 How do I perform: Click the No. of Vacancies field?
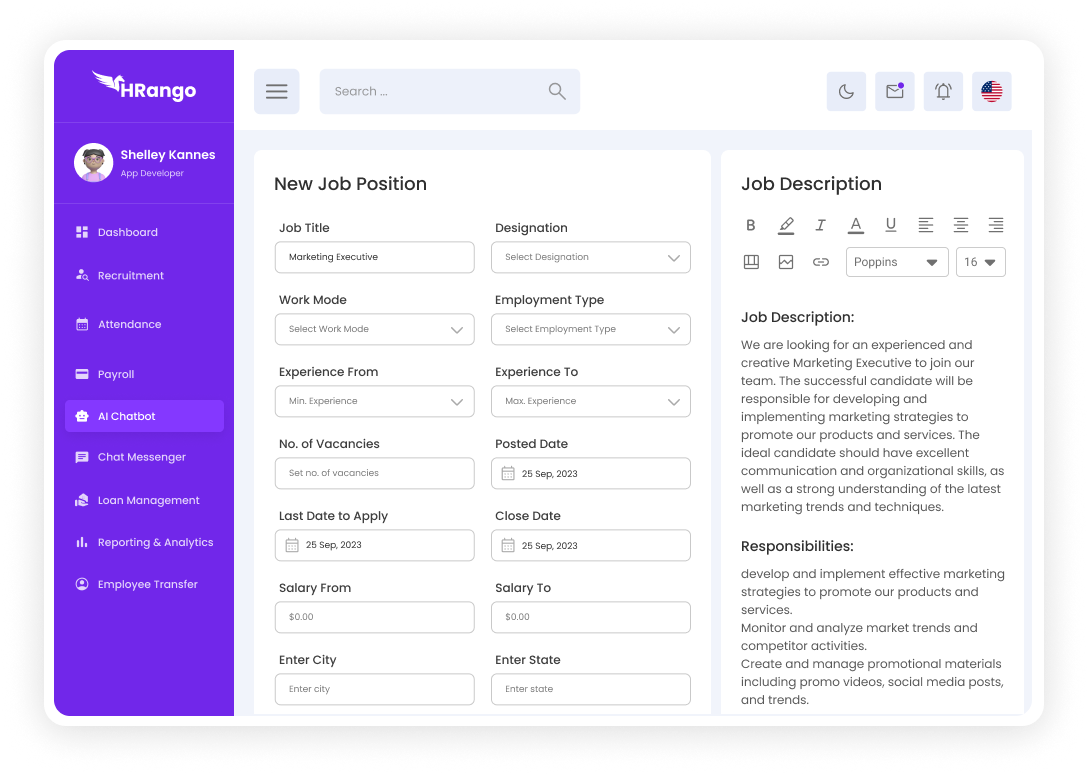(x=374, y=473)
